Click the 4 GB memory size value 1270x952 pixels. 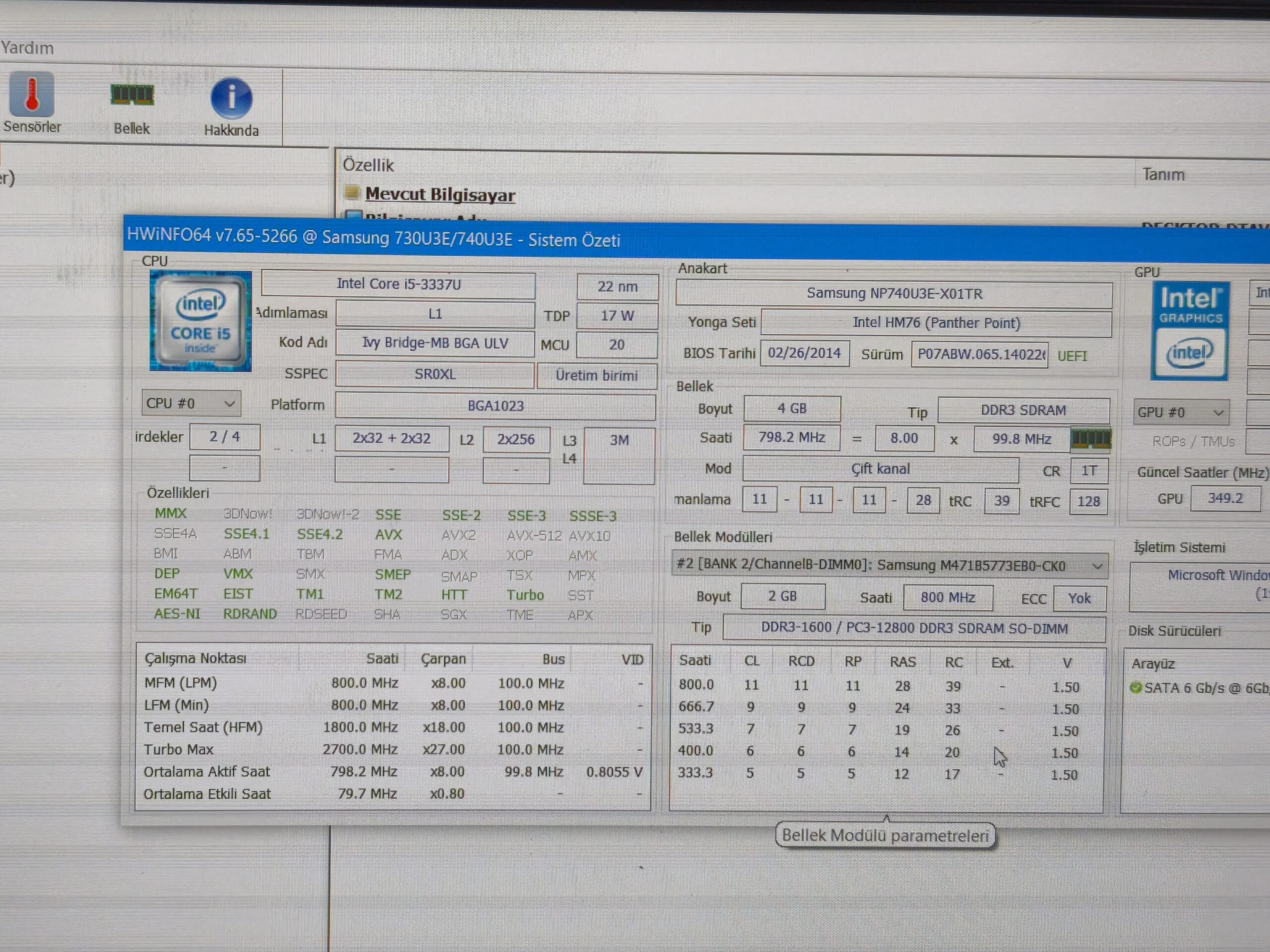click(x=792, y=409)
